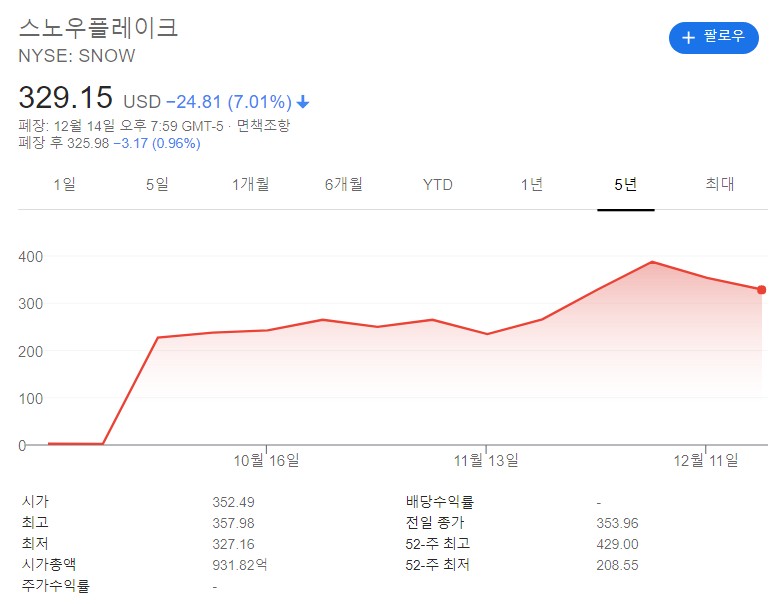Click the 300 y-axis label
The height and width of the screenshot is (604, 776).
pyautogui.click(x=31, y=304)
